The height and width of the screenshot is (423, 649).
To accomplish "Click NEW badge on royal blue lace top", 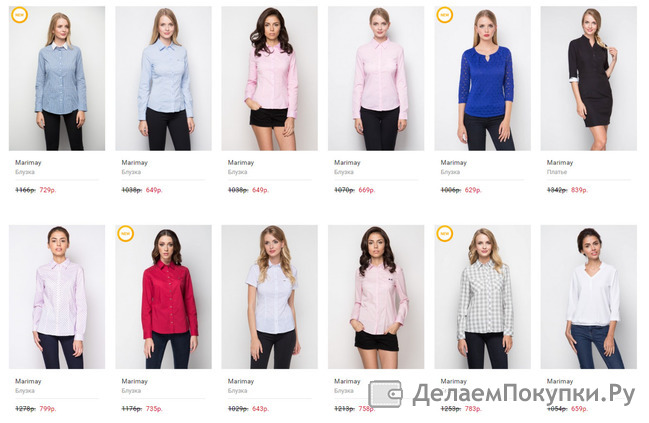I will pos(445,15).
